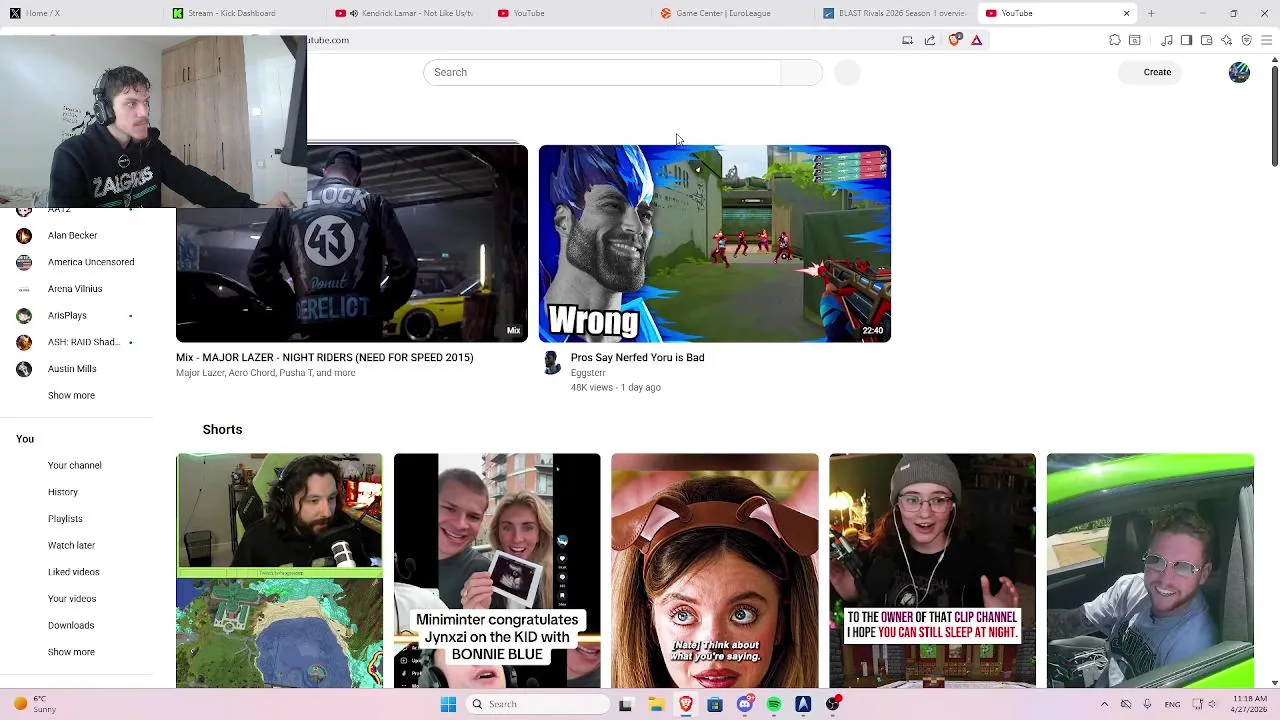Screen dimensions: 1280x720
Task: Expand the You section Show more
Action: pos(71,652)
